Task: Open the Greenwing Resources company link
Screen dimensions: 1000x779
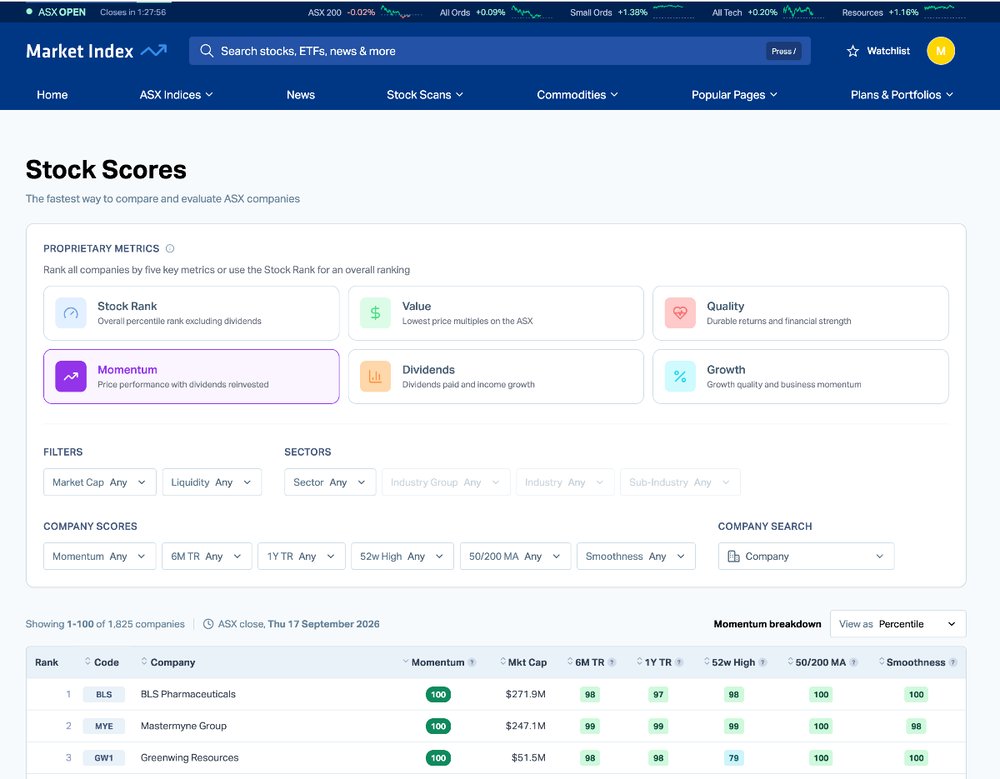Action: point(189,758)
